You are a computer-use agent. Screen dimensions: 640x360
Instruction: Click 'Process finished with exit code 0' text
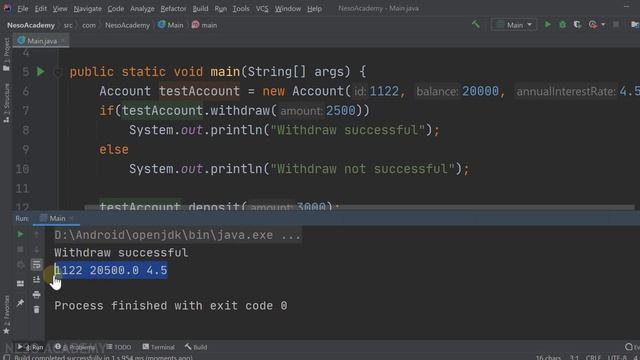point(171,306)
